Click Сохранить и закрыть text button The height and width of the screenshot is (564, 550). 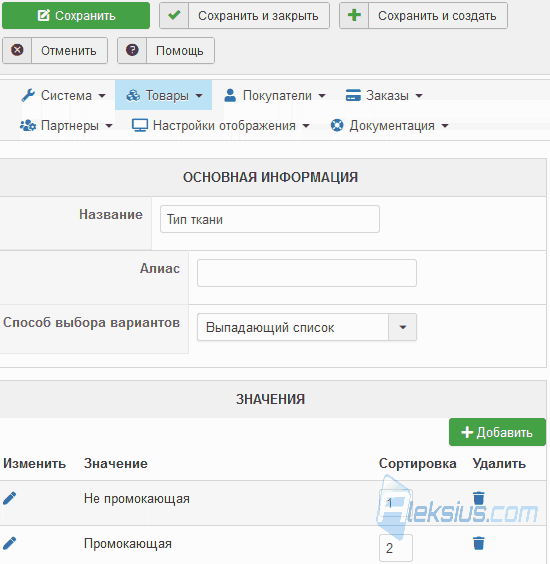tap(258, 15)
